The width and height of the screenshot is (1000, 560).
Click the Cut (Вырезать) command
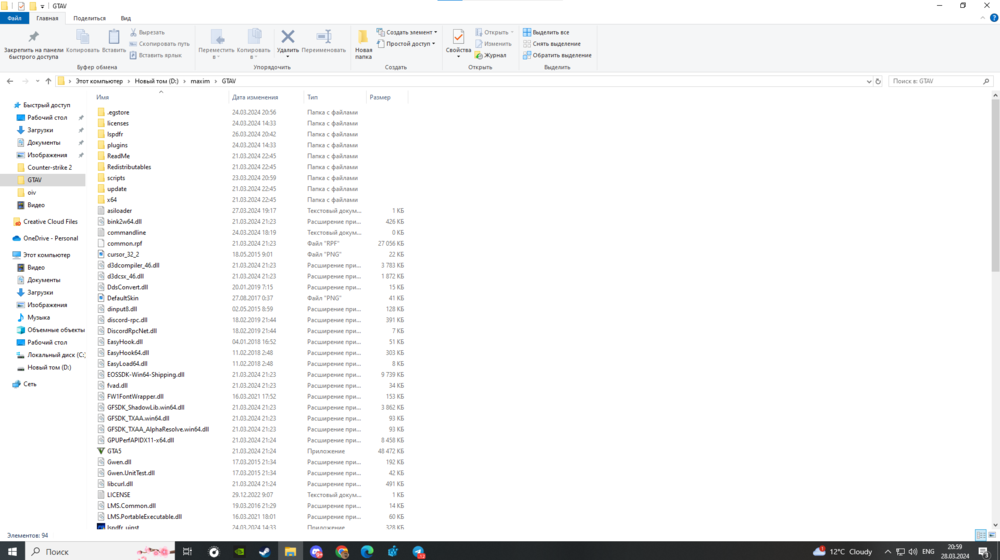tap(147, 33)
